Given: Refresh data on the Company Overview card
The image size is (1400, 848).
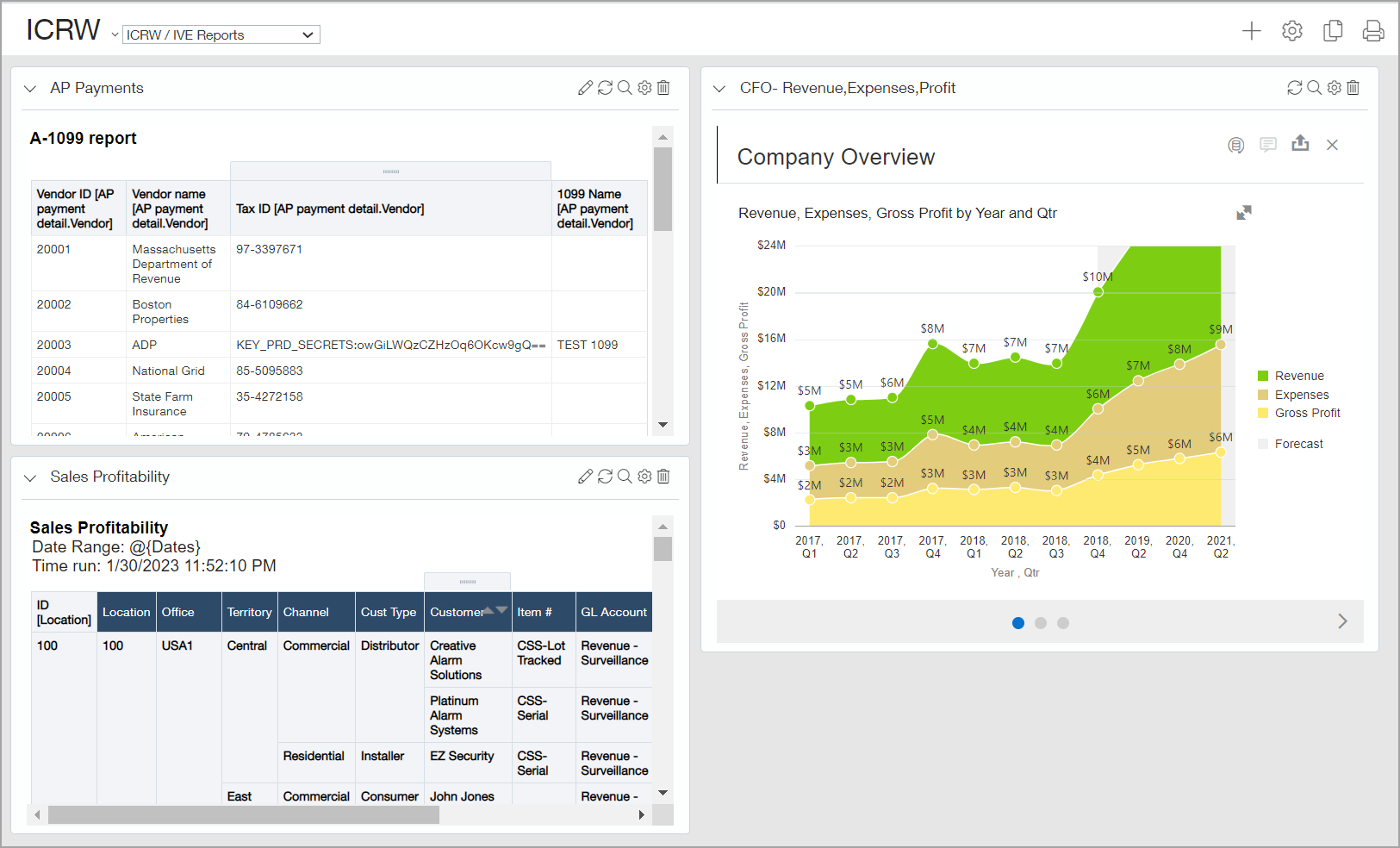Looking at the screenshot, I should [1293, 87].
